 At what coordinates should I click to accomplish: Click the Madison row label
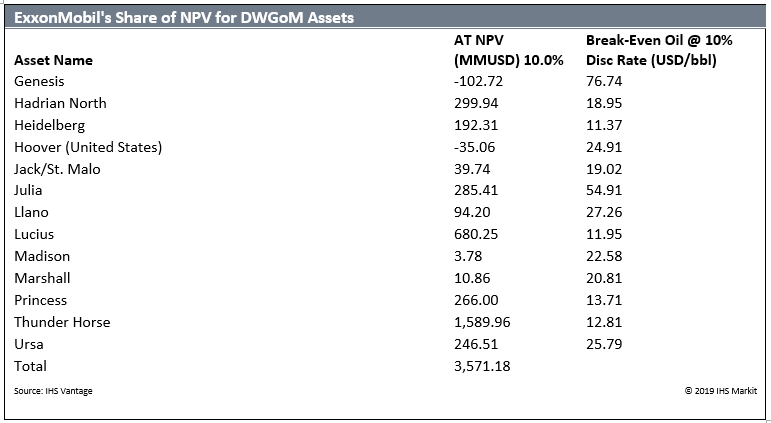pyautogui.click(x=42, y=256)
